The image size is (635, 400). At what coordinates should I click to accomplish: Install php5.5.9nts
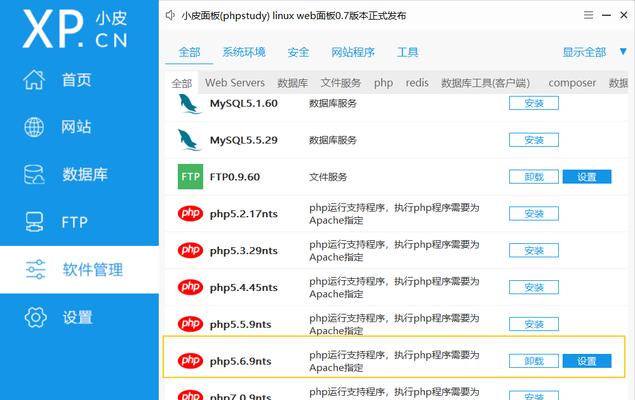coord(534,324)
